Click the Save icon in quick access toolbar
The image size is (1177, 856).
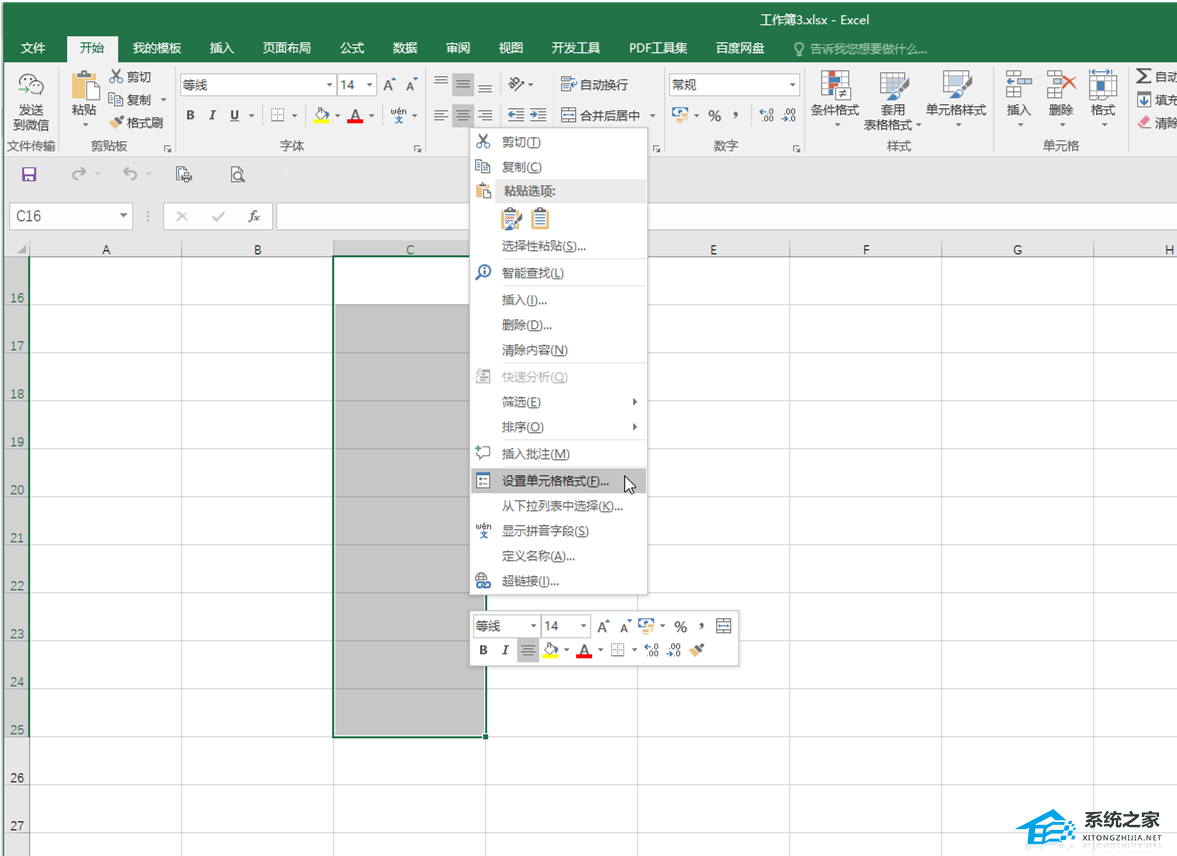point(29,175)
